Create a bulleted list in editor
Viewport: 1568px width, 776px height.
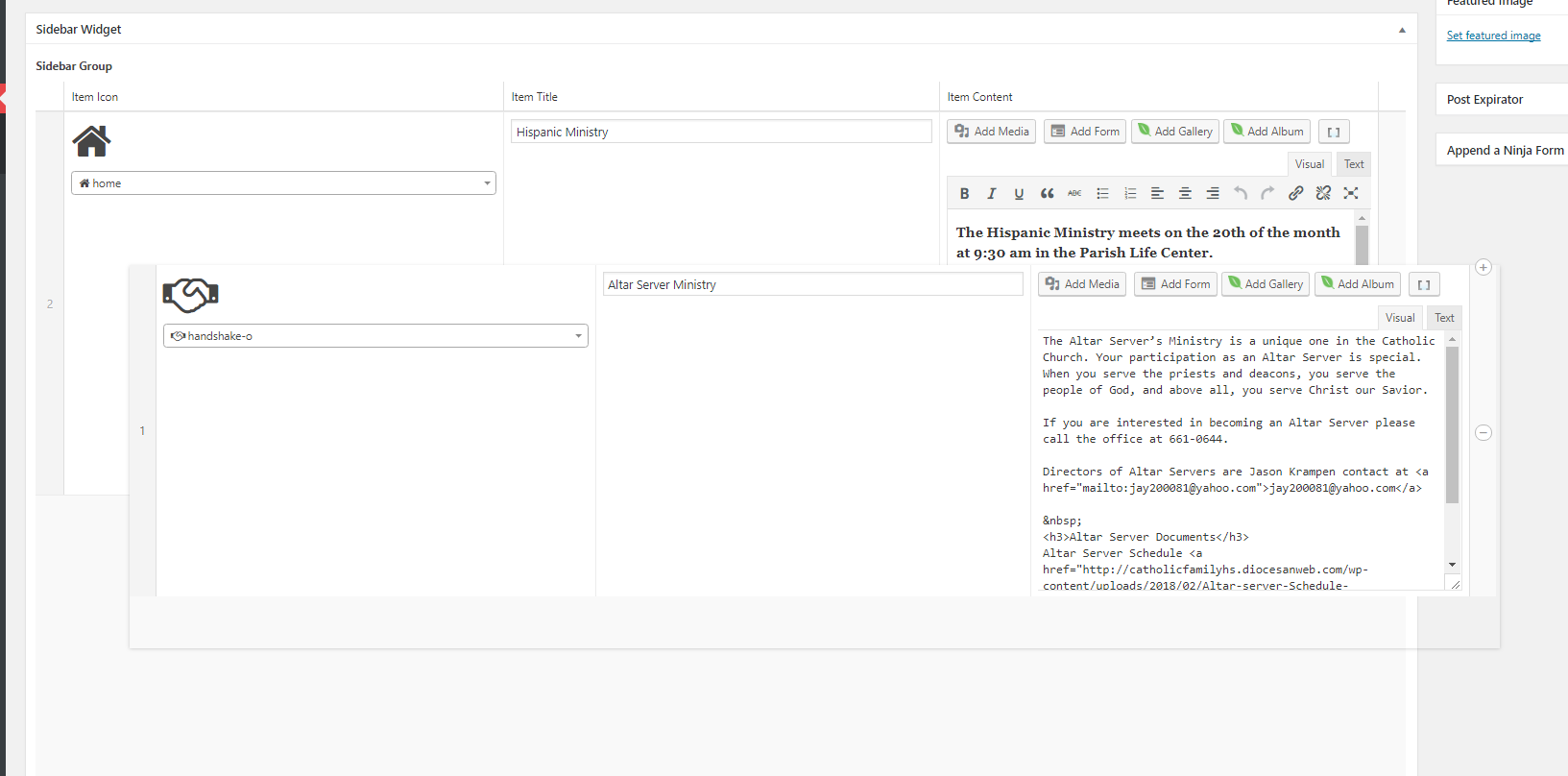coord(1102,193)
